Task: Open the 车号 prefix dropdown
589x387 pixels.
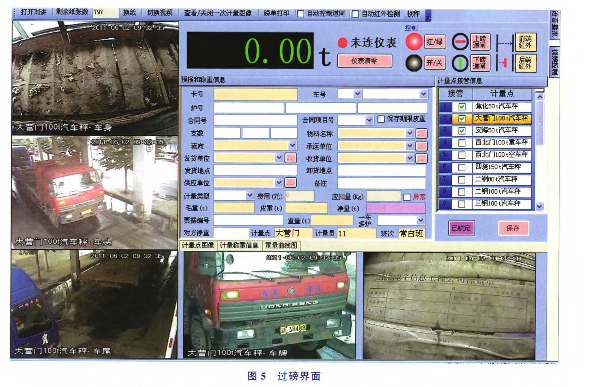Action: tap(357, 94)
